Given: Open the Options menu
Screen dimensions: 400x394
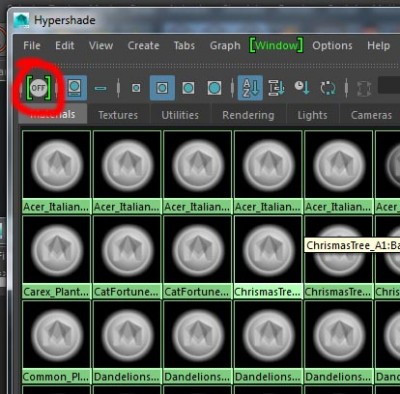Looking at the screenshot, I should [332, 45].
